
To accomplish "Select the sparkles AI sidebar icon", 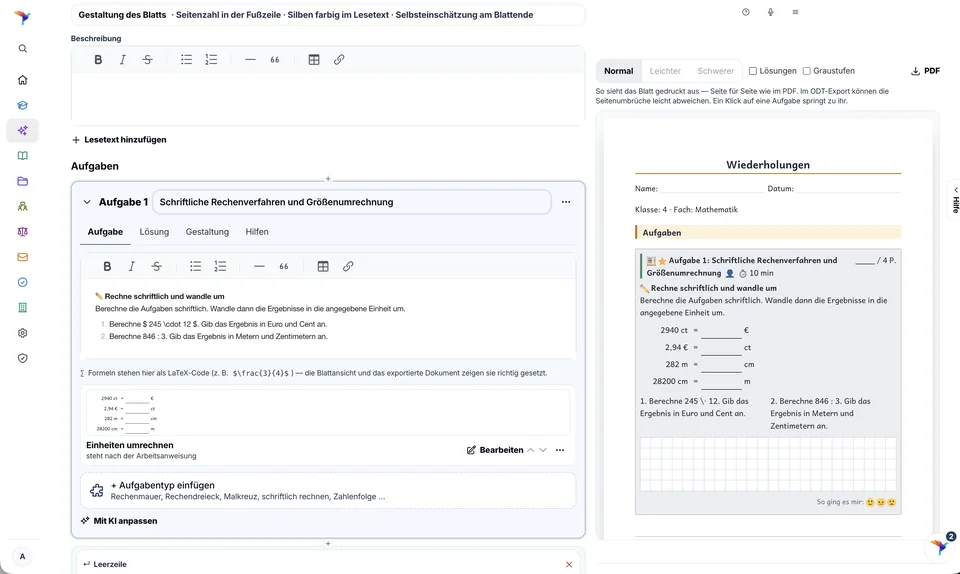I will pyautogui.click(x=23, y=130).
